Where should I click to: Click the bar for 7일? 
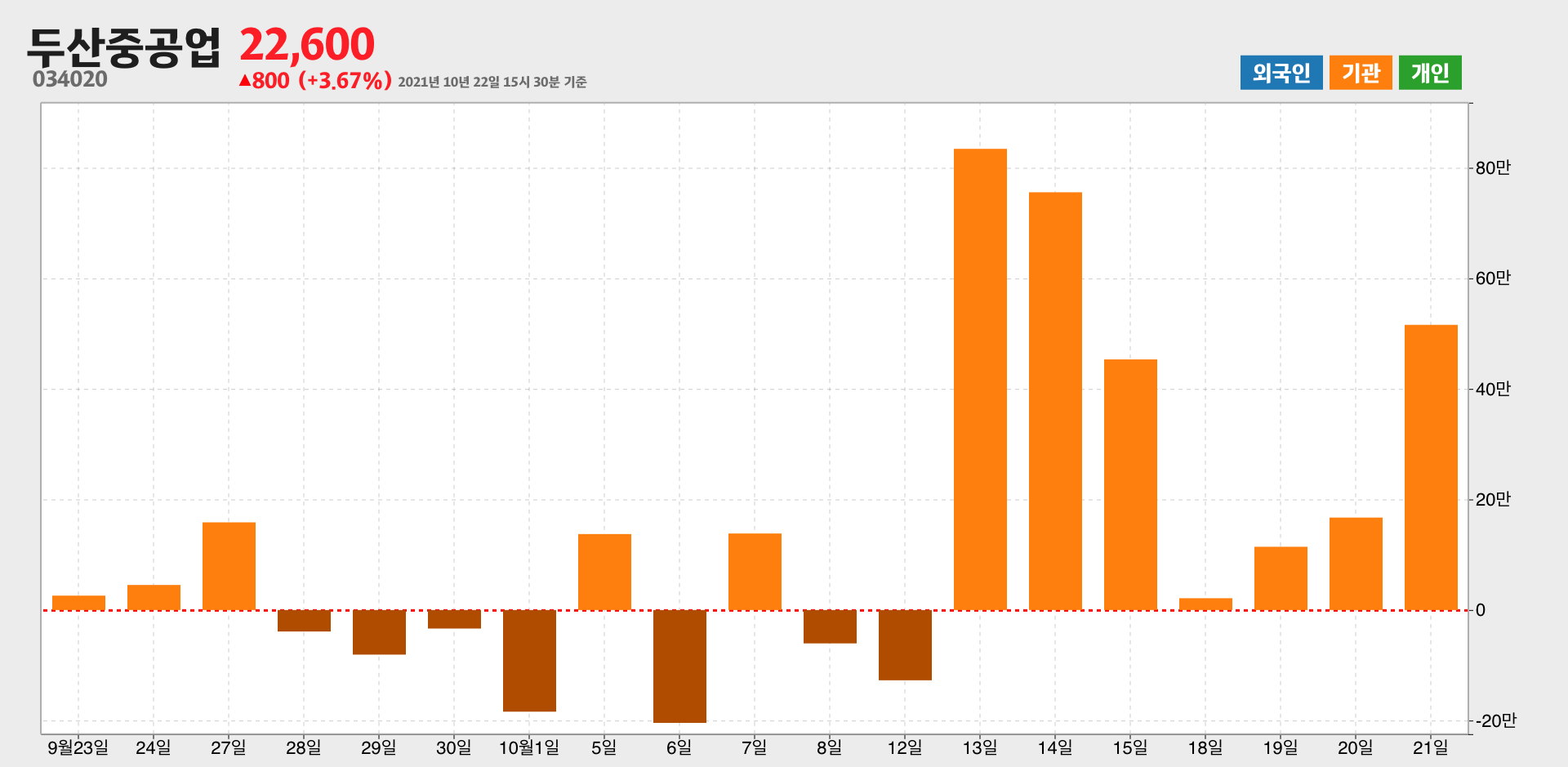tap(755, 572)
